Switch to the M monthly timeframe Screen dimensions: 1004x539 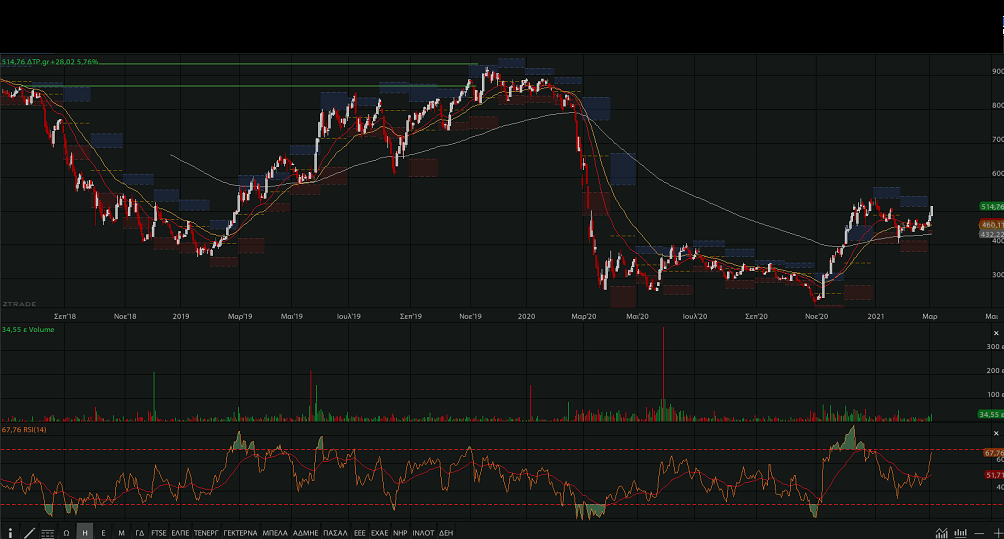click(121, 533)
